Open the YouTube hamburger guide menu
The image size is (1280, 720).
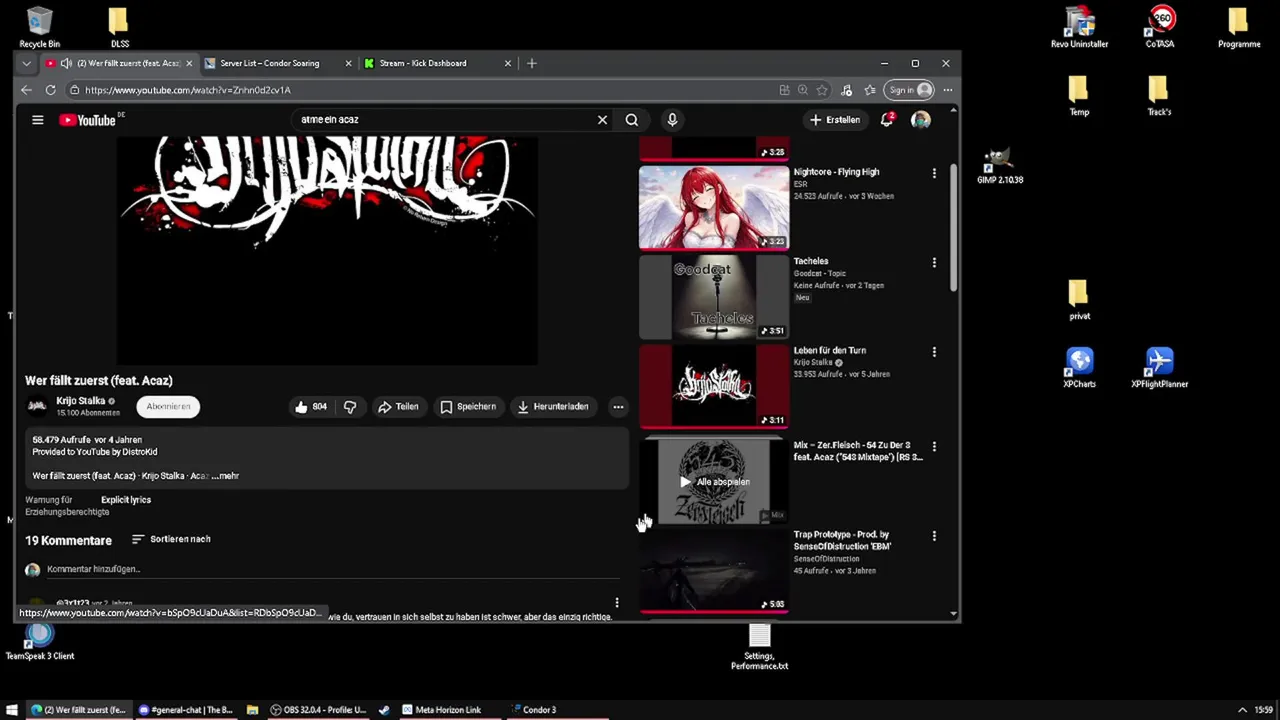tap(37, 120)
